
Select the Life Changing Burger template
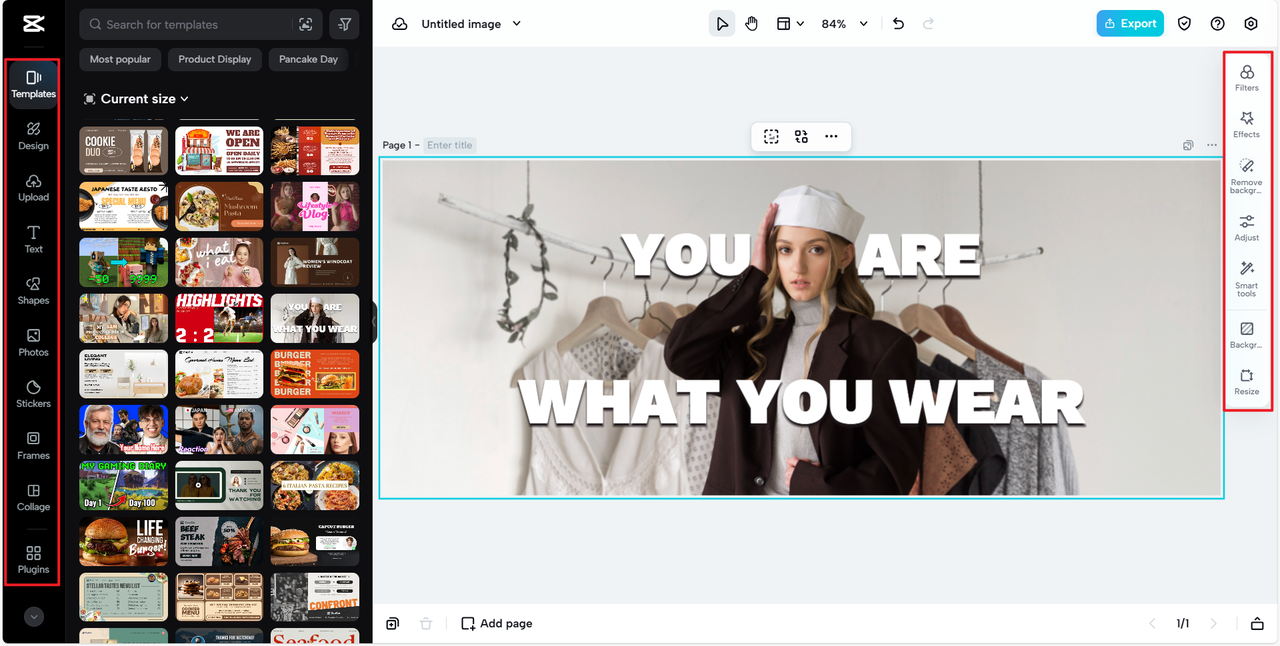123,541
